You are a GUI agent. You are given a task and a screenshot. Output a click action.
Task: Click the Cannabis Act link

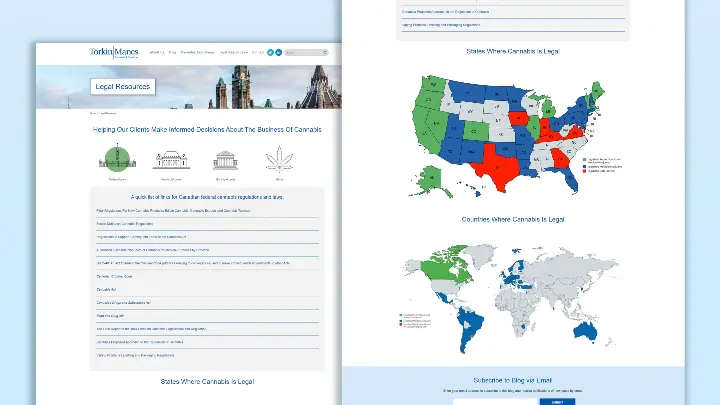105,288
